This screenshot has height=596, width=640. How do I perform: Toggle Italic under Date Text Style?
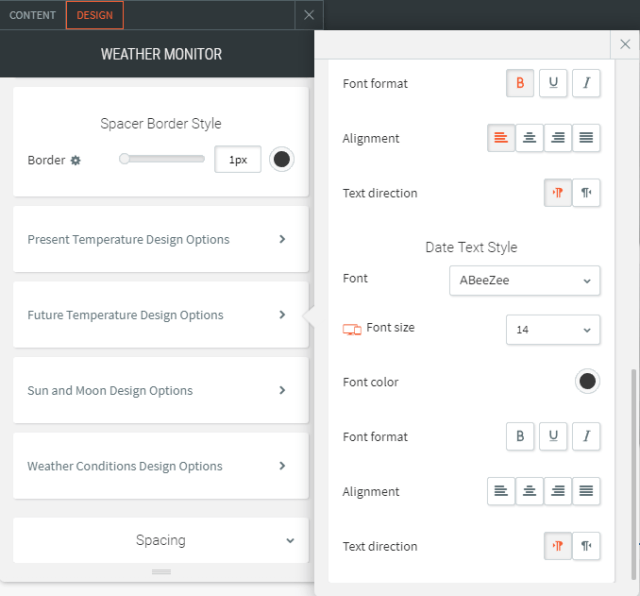click(x=586, y=436)
